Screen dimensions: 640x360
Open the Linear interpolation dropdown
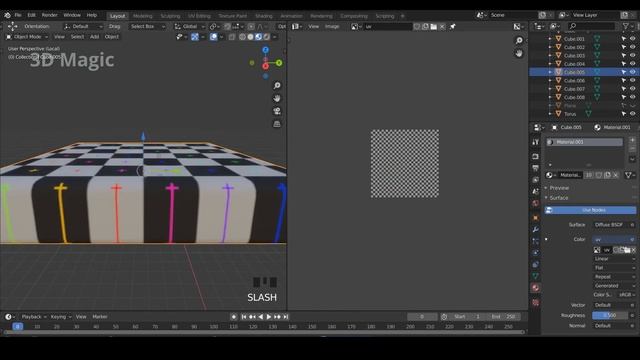click(x=614, y=259)
